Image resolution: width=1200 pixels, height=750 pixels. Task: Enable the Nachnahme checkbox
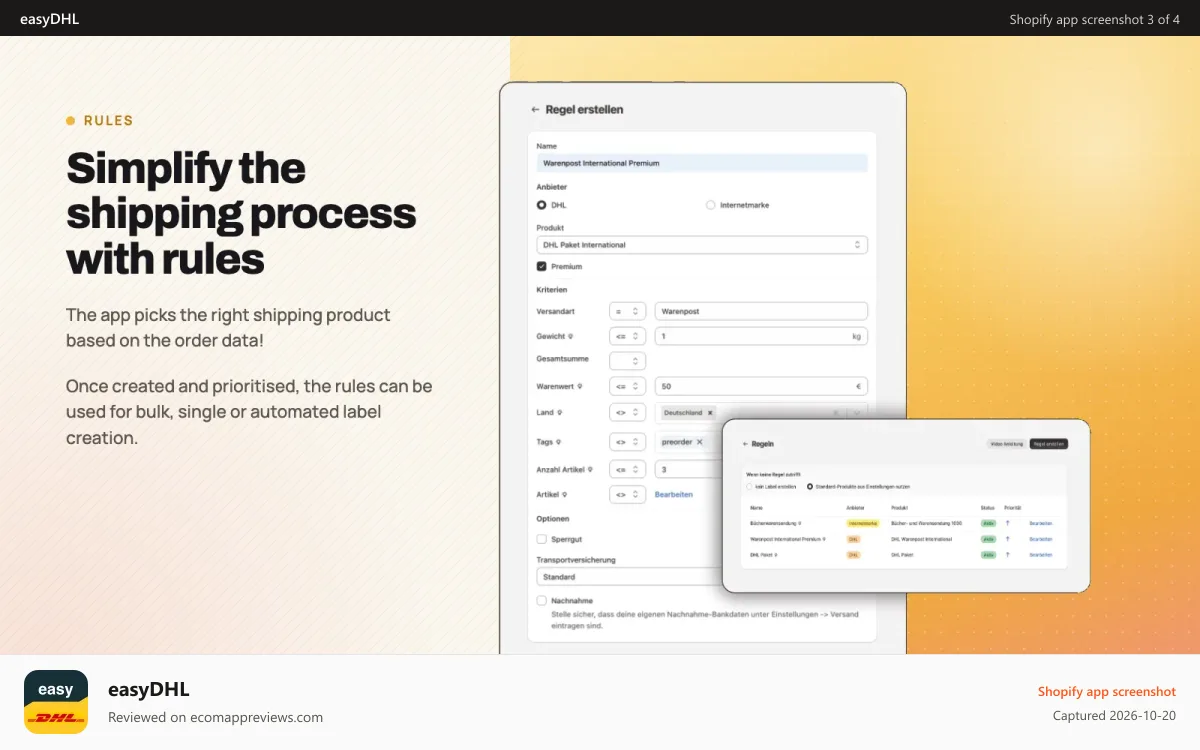541,601
